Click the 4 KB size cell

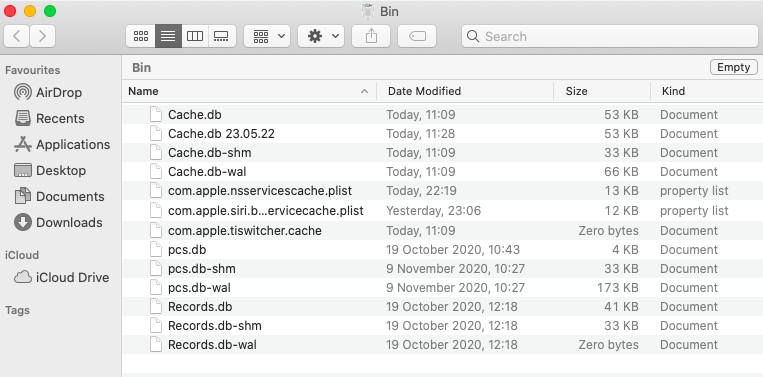[x=625, y=250]
